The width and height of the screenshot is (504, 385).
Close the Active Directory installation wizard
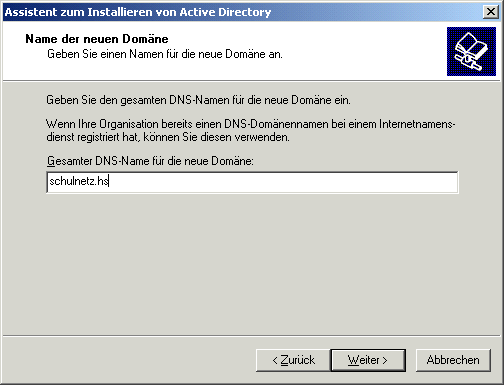pyautogui.click(x=491, y=12)
